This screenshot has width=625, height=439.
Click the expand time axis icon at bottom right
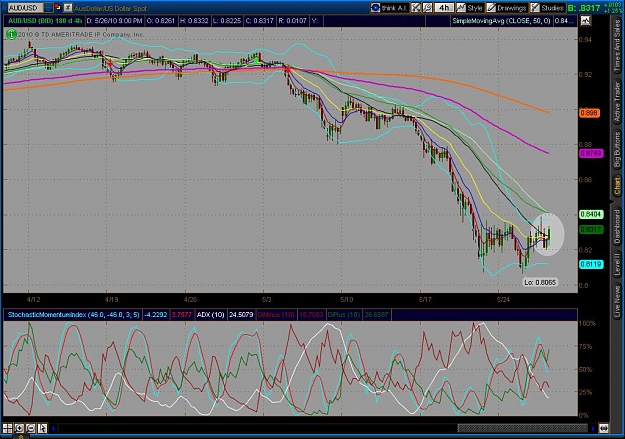(604, 429)
